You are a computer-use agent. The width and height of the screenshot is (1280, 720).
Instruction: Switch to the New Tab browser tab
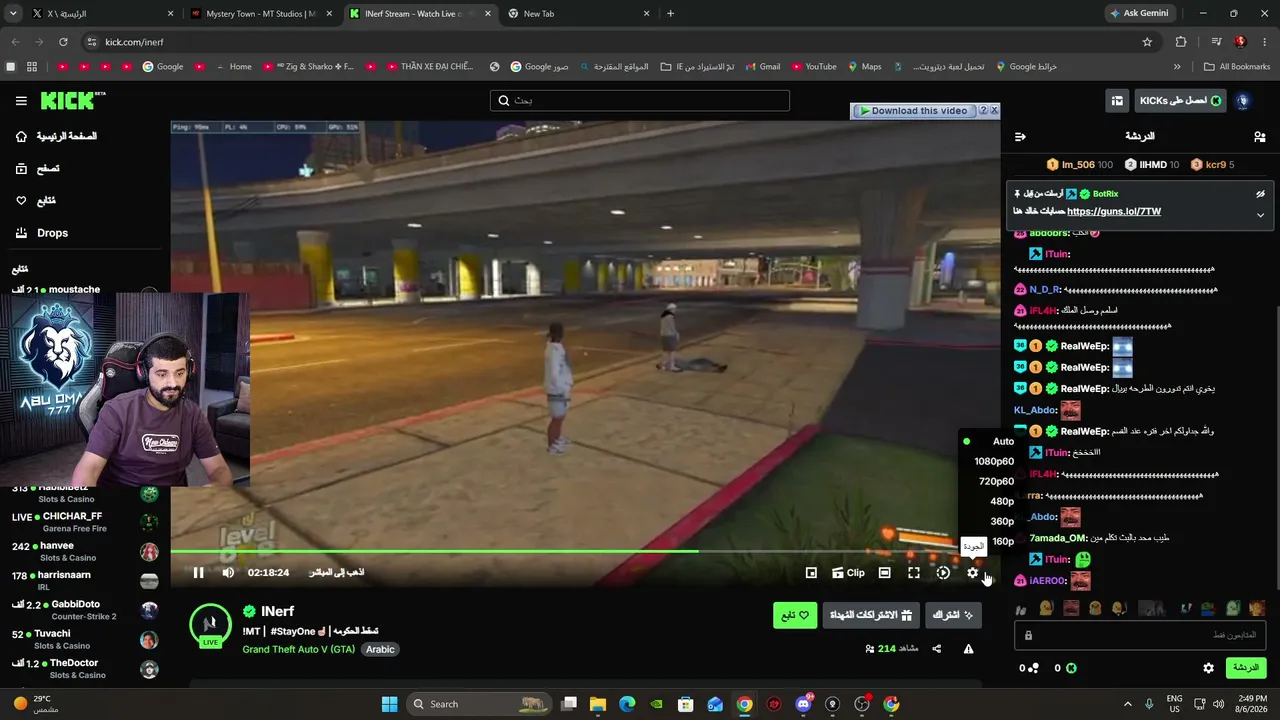coord(580,14)
